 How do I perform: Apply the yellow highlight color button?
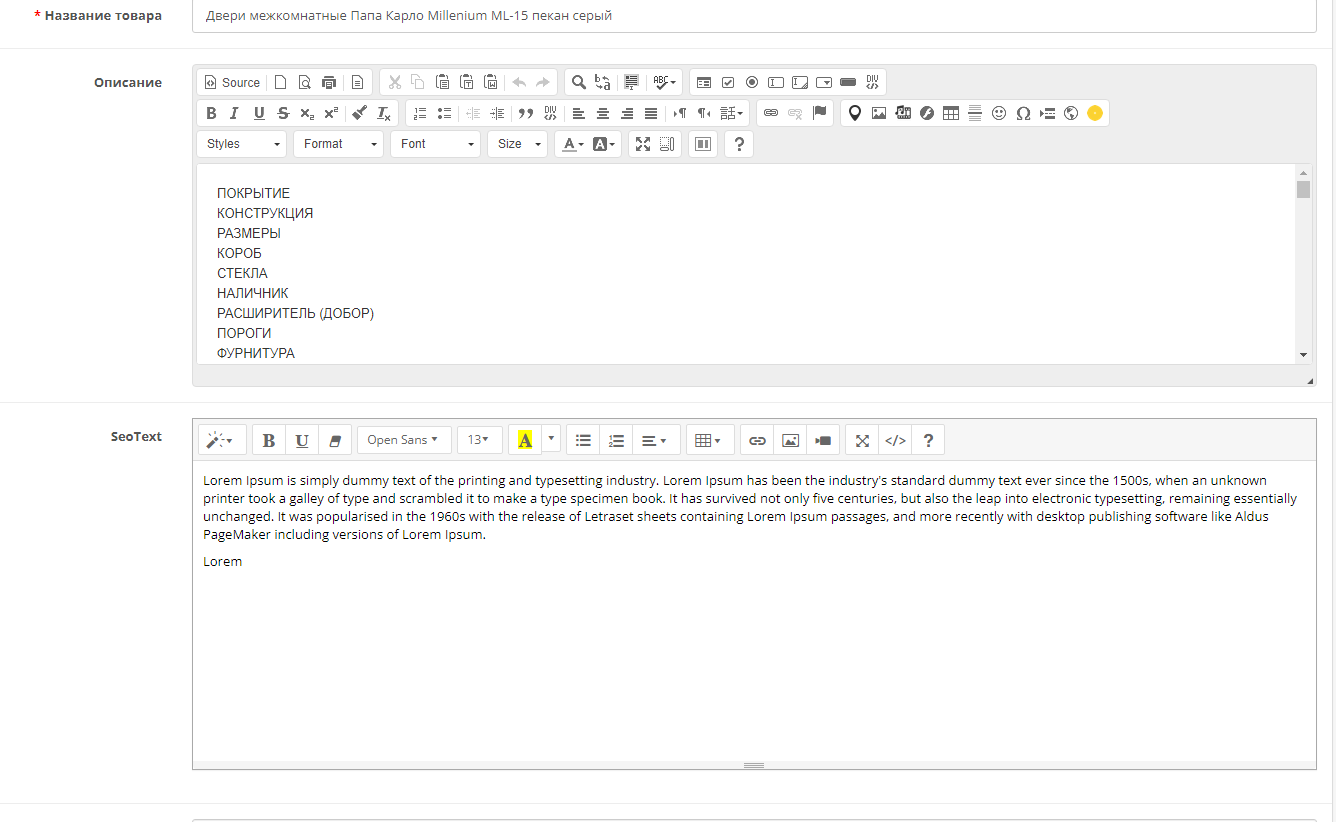pyautogui.click(x=525, y=440)
